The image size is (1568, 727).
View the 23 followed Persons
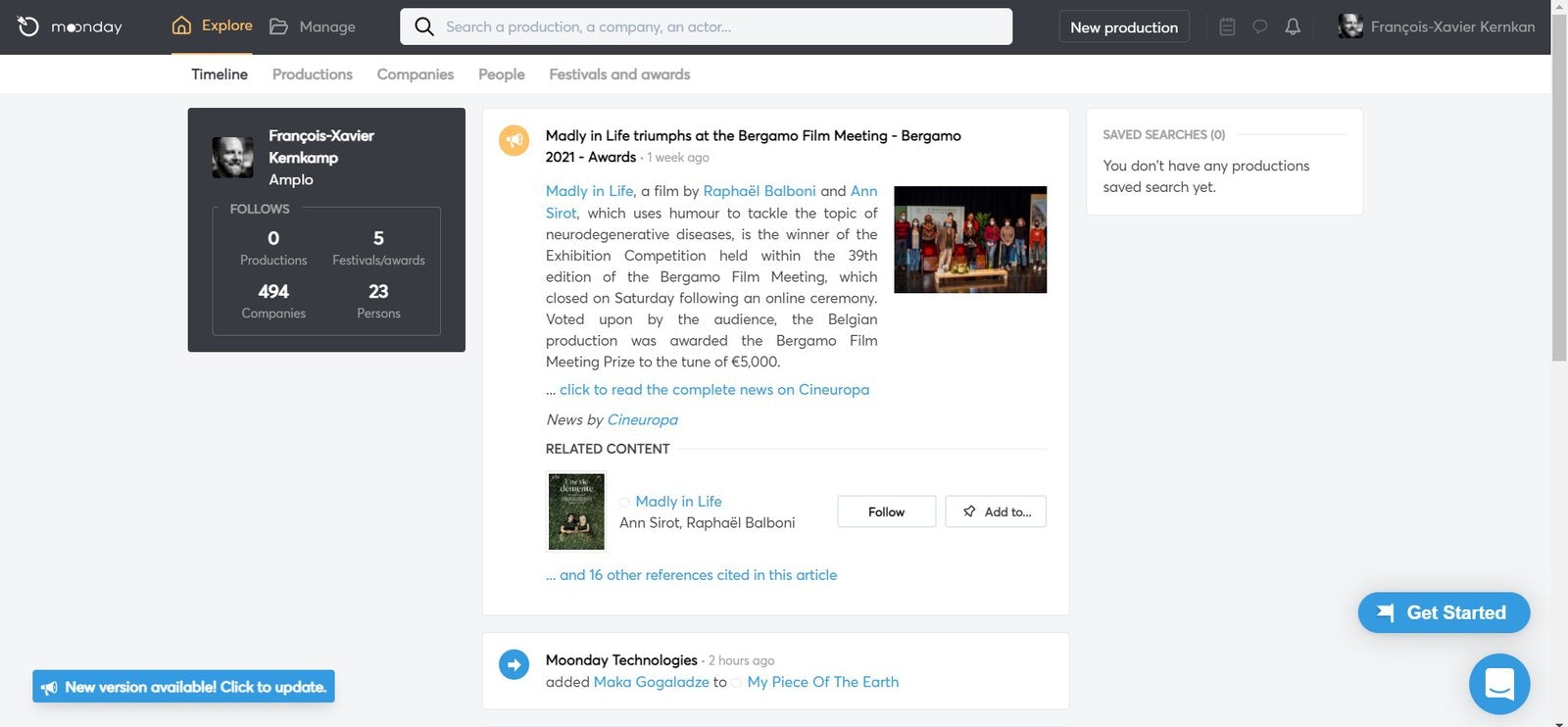(378, 301)
